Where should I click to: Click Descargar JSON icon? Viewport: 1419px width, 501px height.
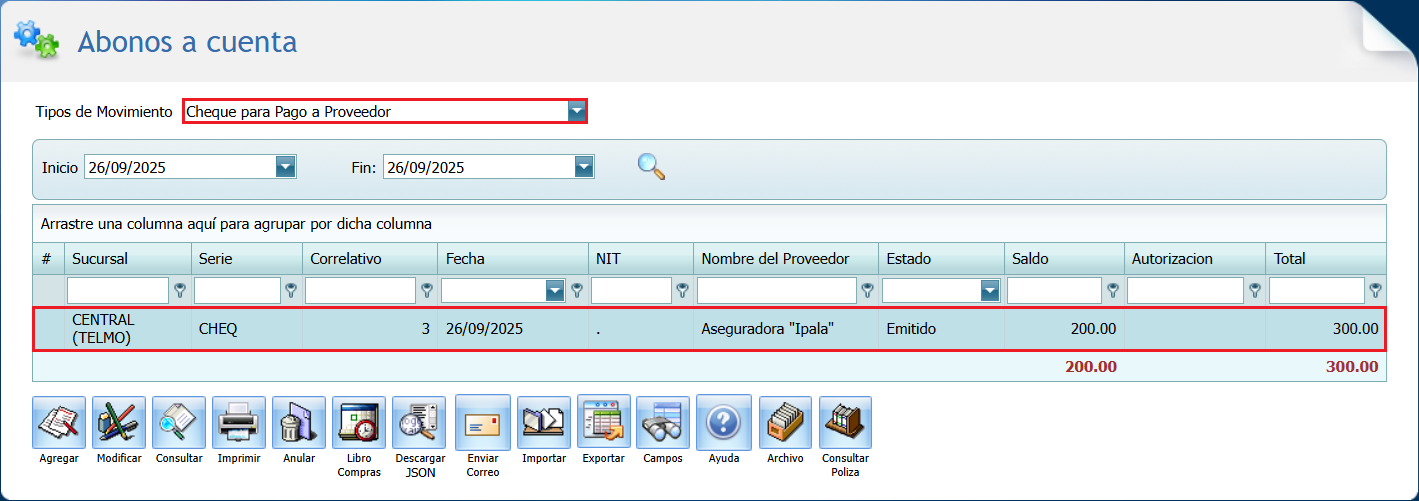[419, 423]
